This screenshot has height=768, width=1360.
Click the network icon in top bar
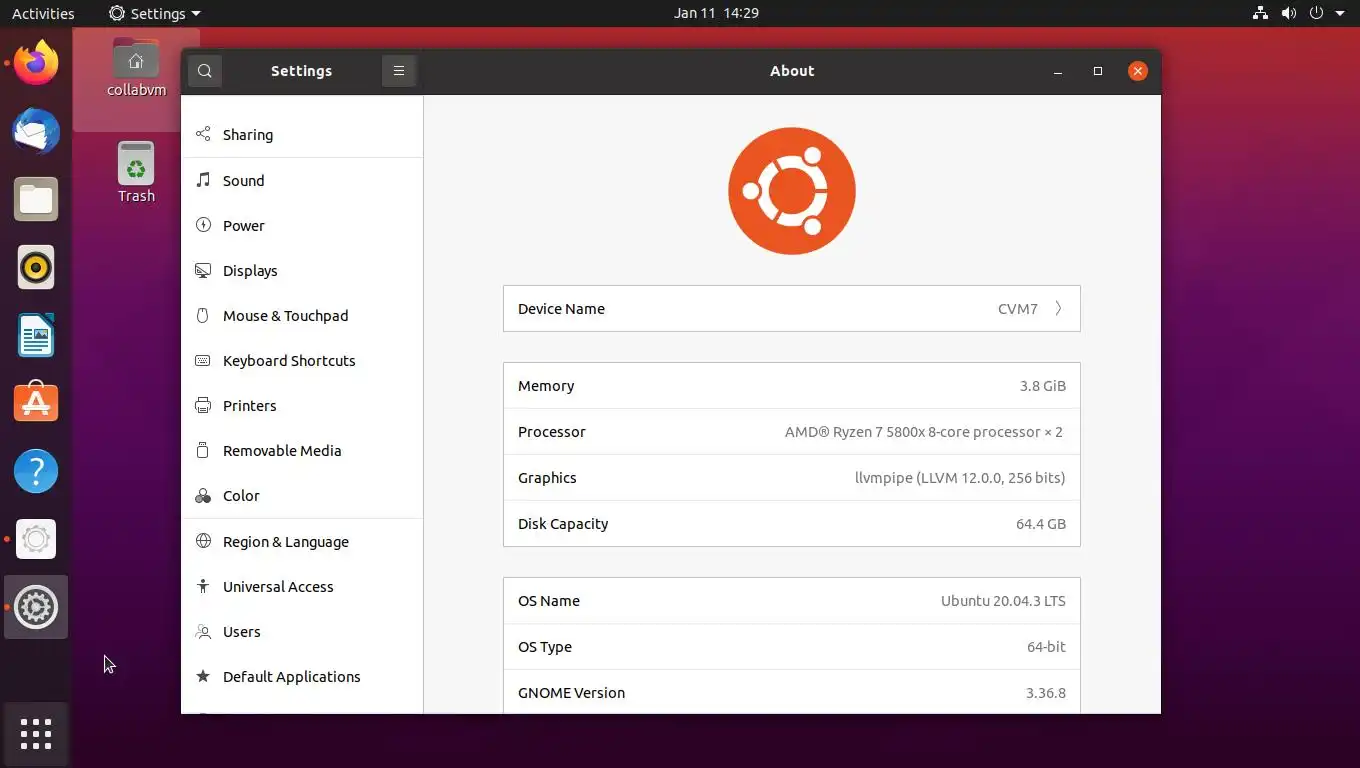point(1260,13)
